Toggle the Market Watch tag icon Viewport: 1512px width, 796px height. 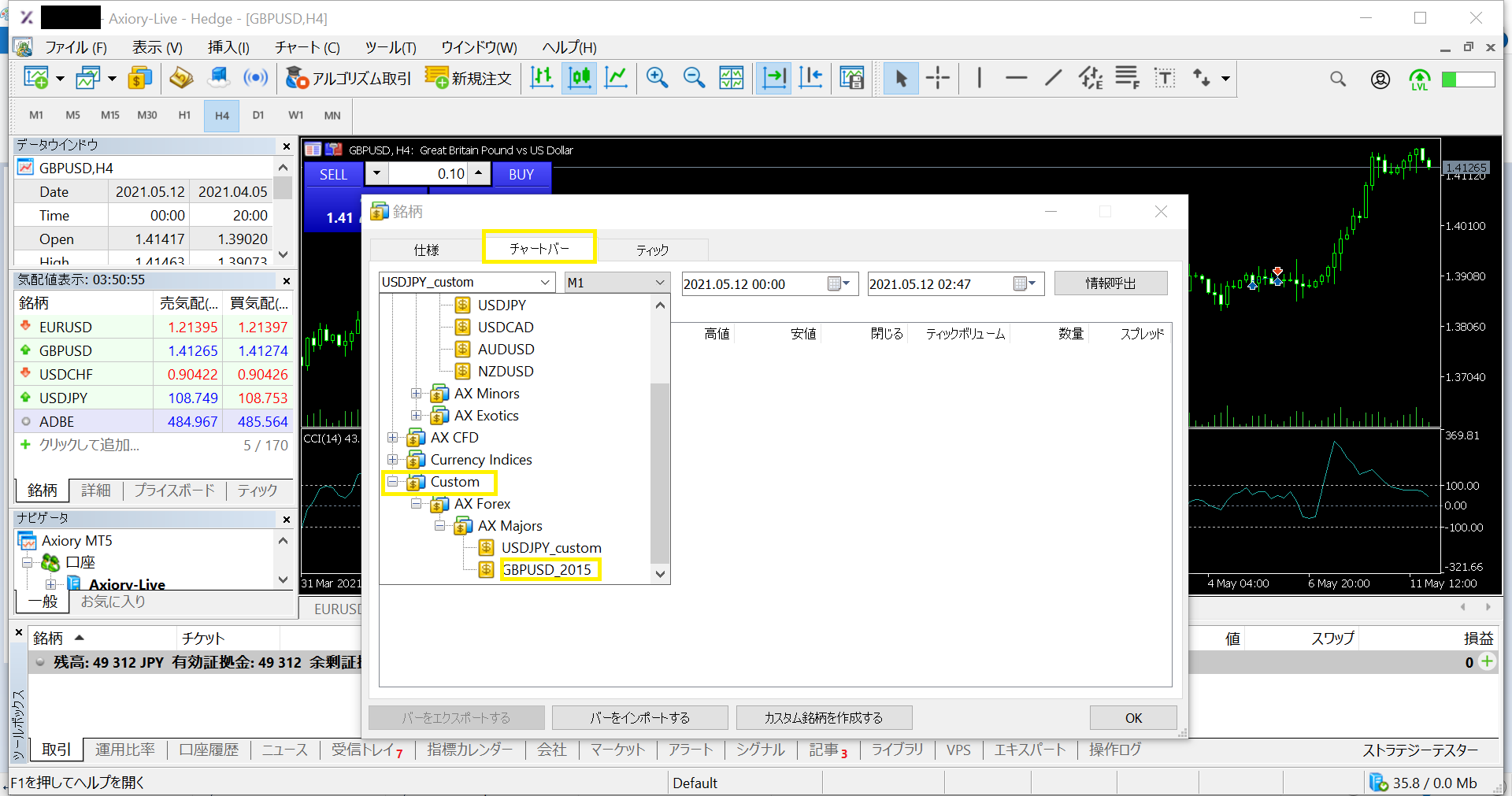click(181, 78)
